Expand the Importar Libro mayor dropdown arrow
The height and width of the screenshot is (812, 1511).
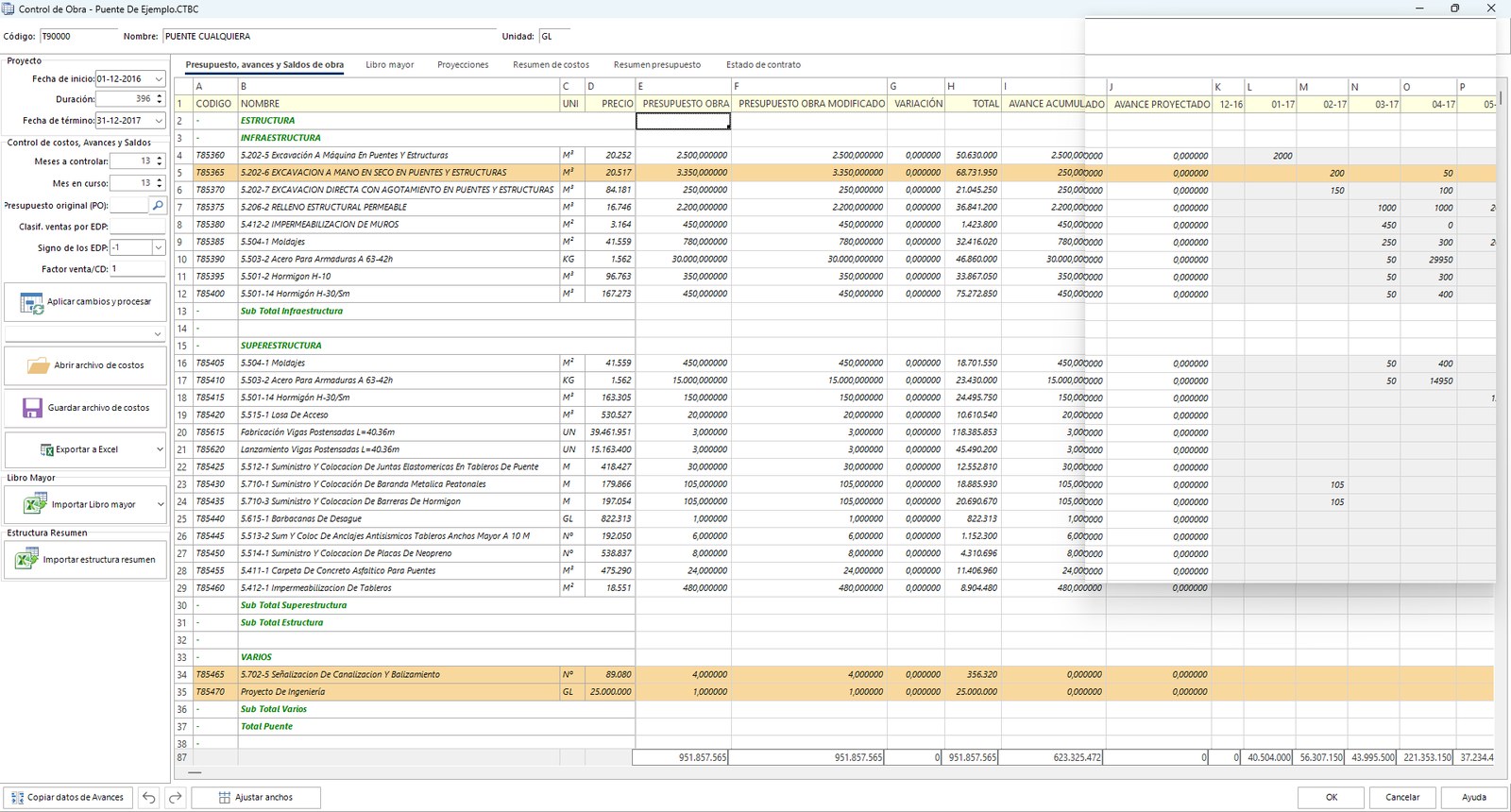pyautogui.click(x=160, y=504)
